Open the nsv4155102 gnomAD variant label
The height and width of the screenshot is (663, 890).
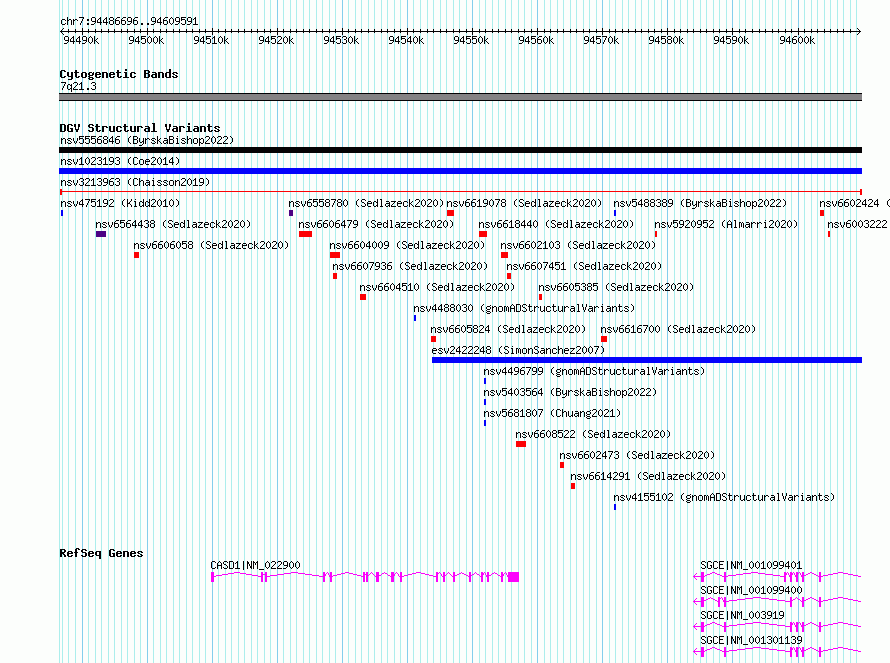click(724, 497)
